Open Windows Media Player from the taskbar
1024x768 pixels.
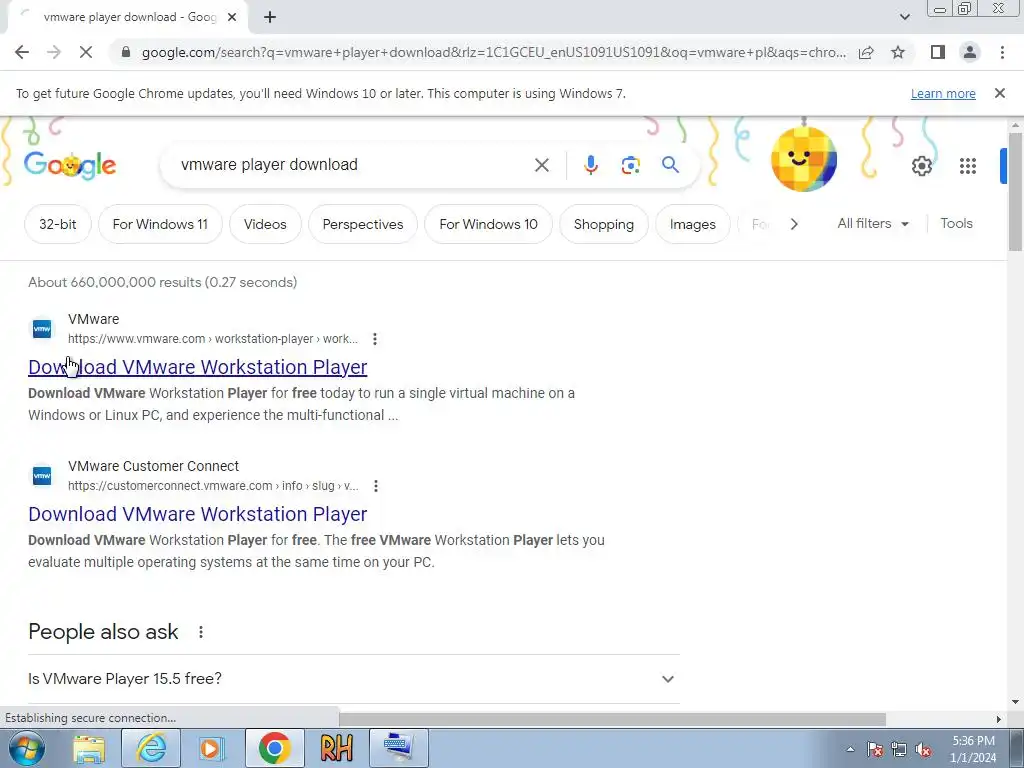[x=211, y=748]
